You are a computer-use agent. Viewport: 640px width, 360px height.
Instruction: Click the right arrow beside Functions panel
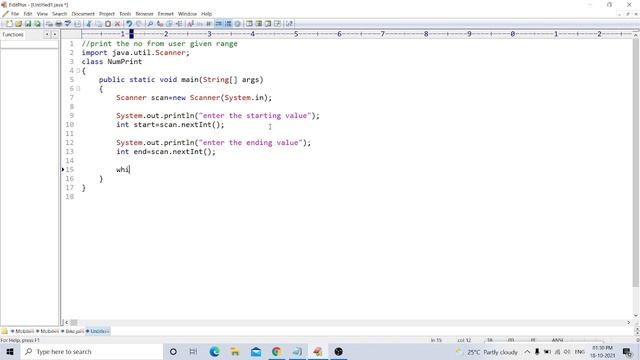(x=55, y=35)
